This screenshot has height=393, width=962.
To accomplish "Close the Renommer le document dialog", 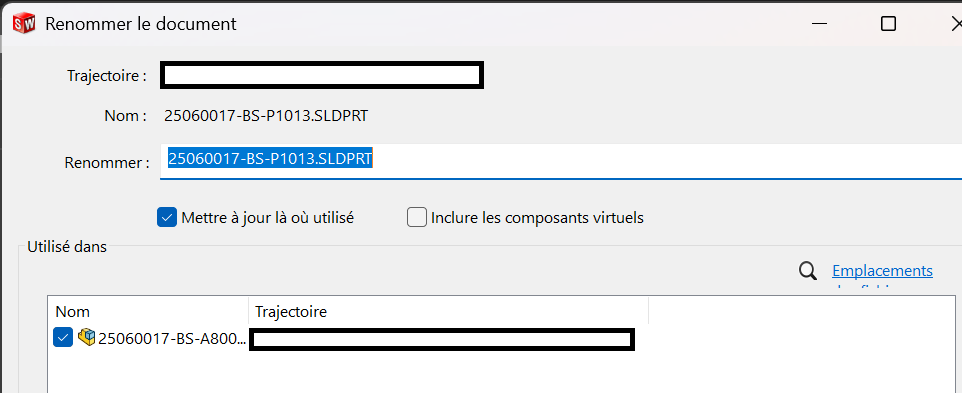I will [x=955, y=25].
